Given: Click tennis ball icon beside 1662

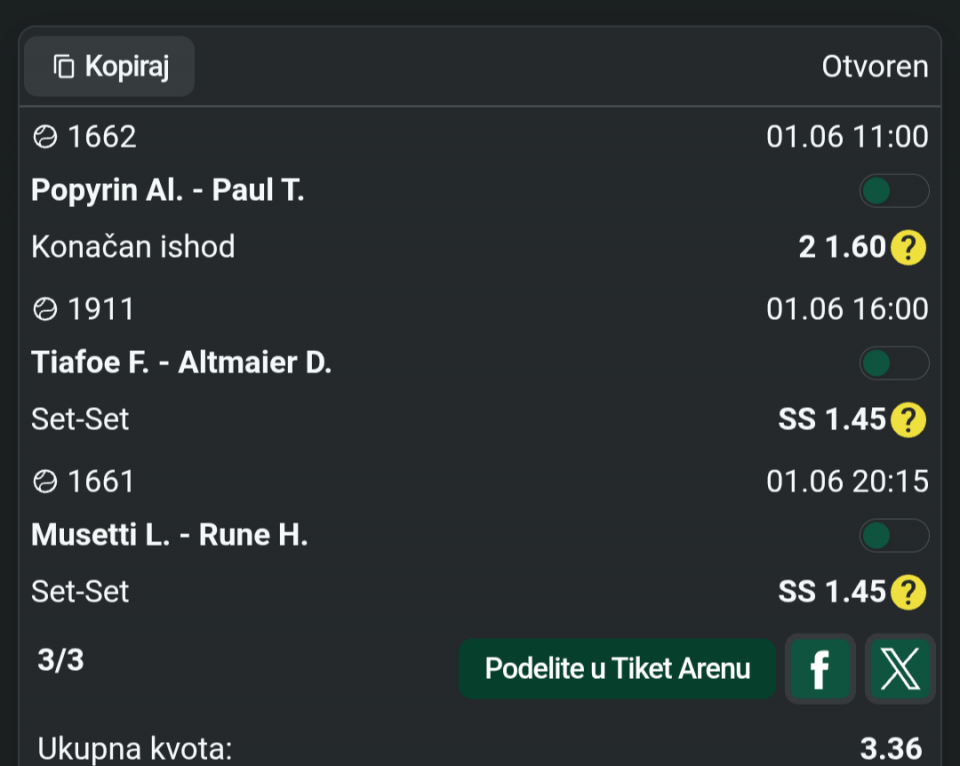Looking at the screenshot, I should point(45,137).
